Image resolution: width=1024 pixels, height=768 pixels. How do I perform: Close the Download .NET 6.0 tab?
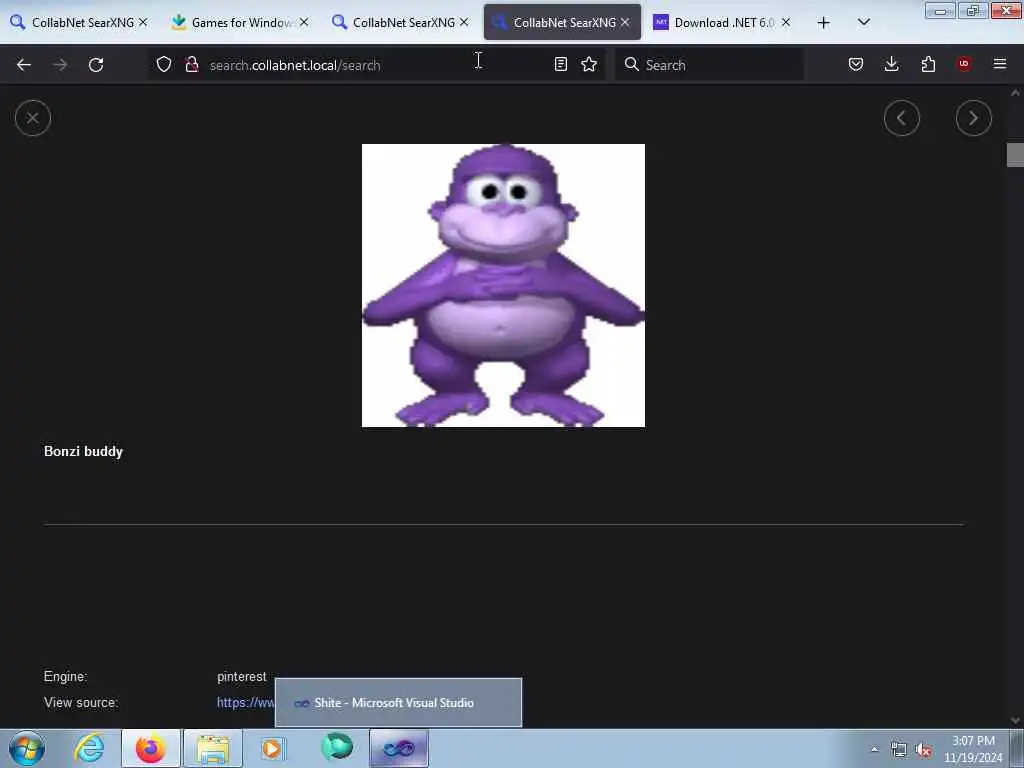coord(786,22)
